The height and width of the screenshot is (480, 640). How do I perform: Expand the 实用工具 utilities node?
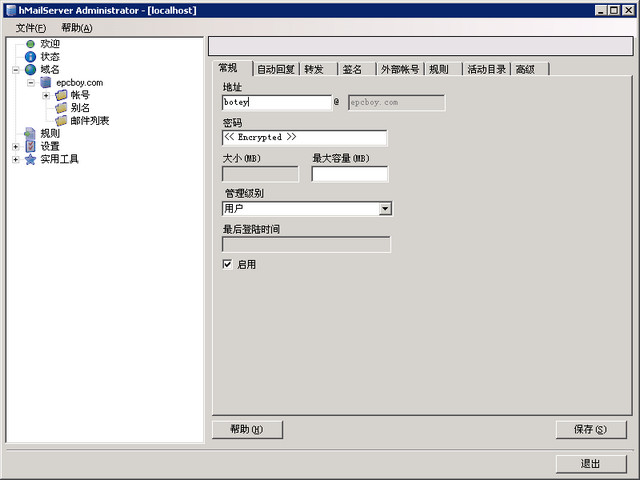16,159
